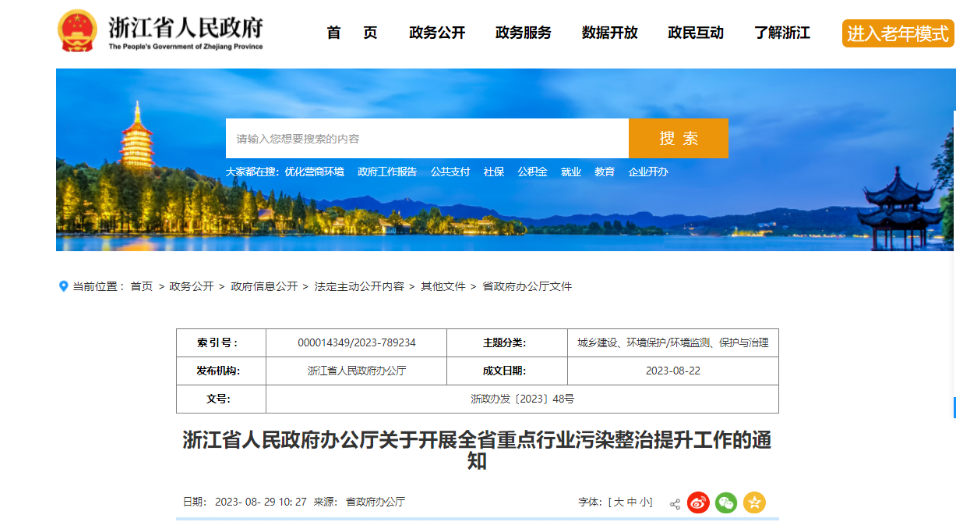974x526 pixels.
Task: Click the blue location pin icon
Action: point(64,286)
